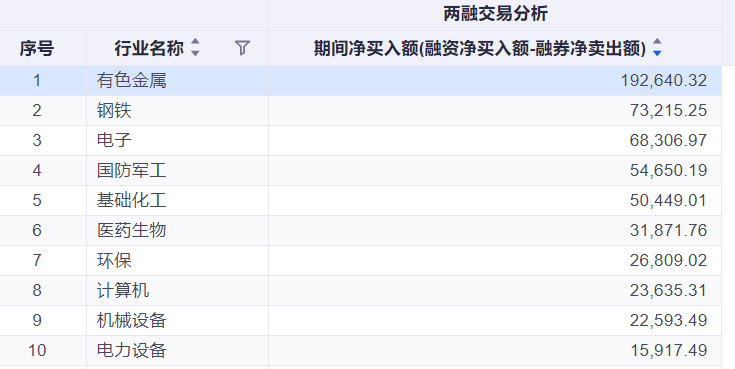
Task: Click the value 50,449.01
Action: 668,201
